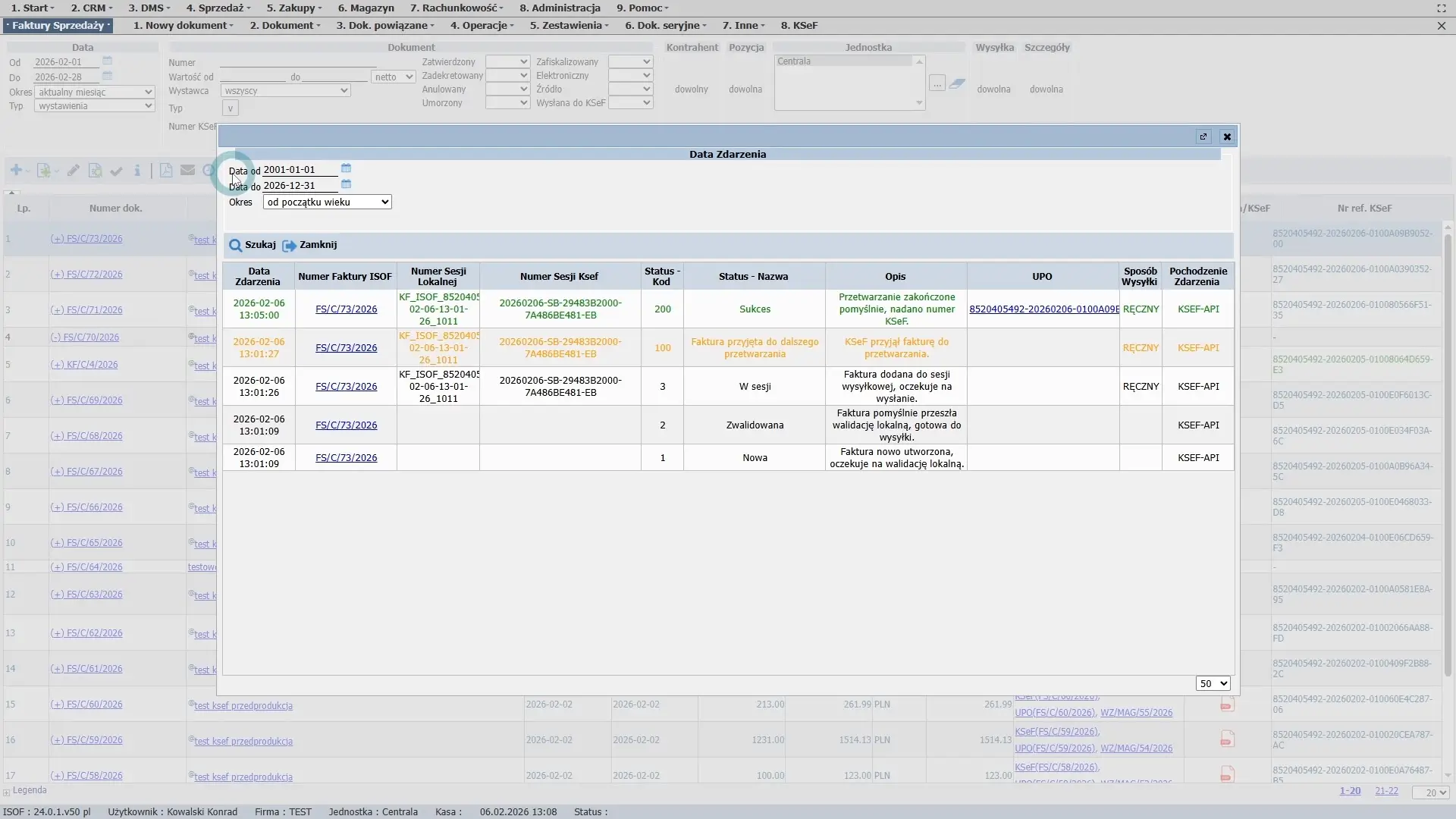The image size is (1456, 819).
Task: Expand the Okres 'od początku wieku' dropdown
Action: pyautogui.click(x=328, y=202)
